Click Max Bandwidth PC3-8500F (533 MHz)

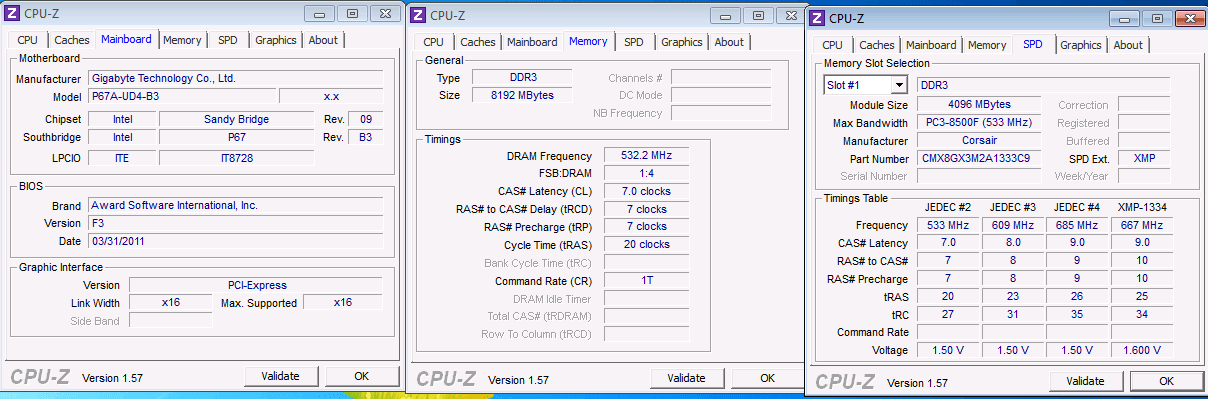click(x=979, y=123)
